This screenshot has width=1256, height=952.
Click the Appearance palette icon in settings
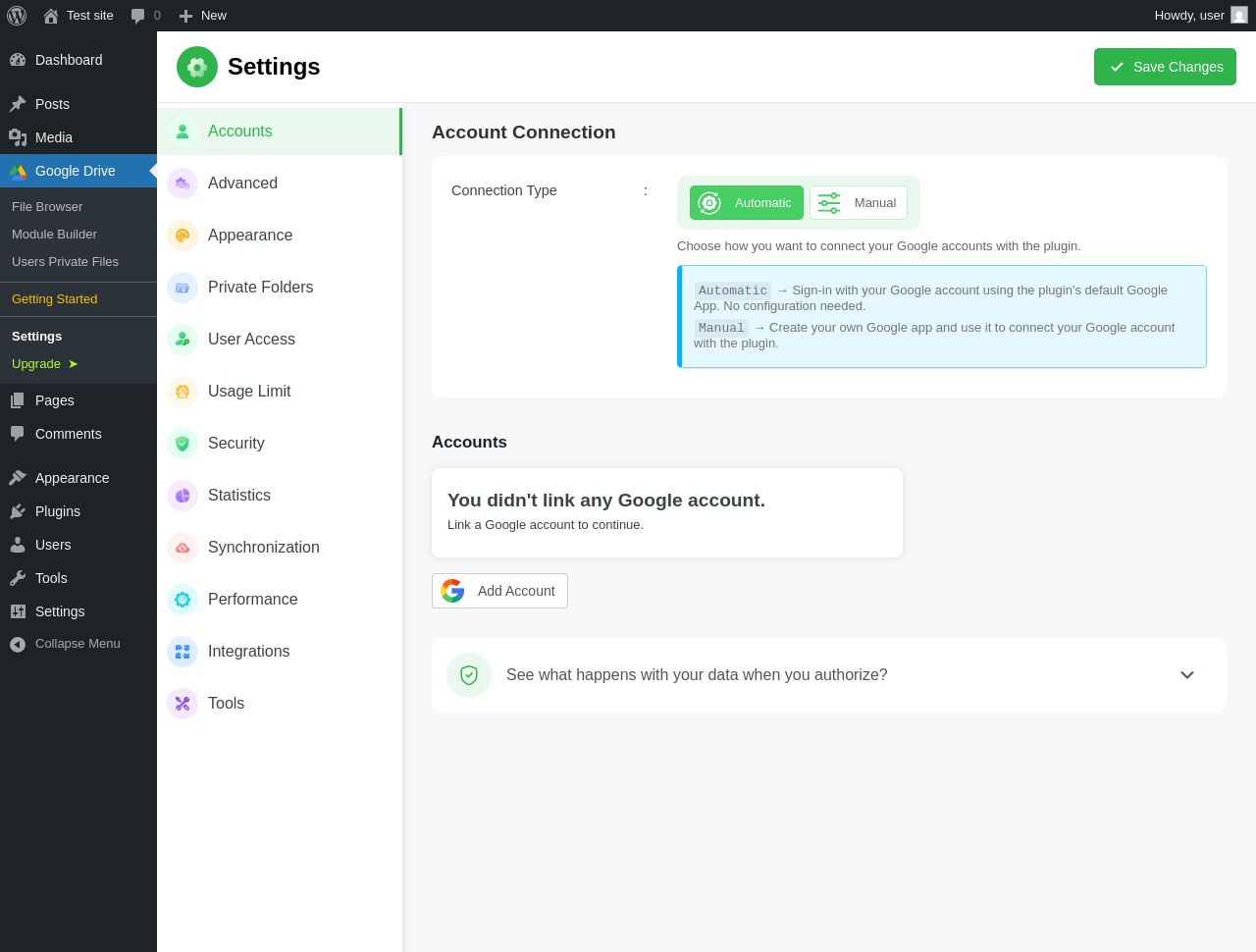183,236
